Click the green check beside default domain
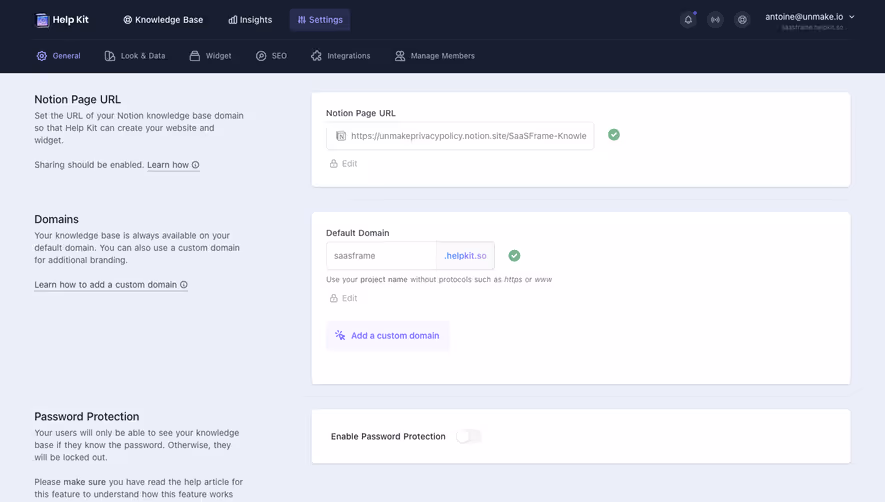Screen dimensions: 885x502 click(x=514, y=256)
